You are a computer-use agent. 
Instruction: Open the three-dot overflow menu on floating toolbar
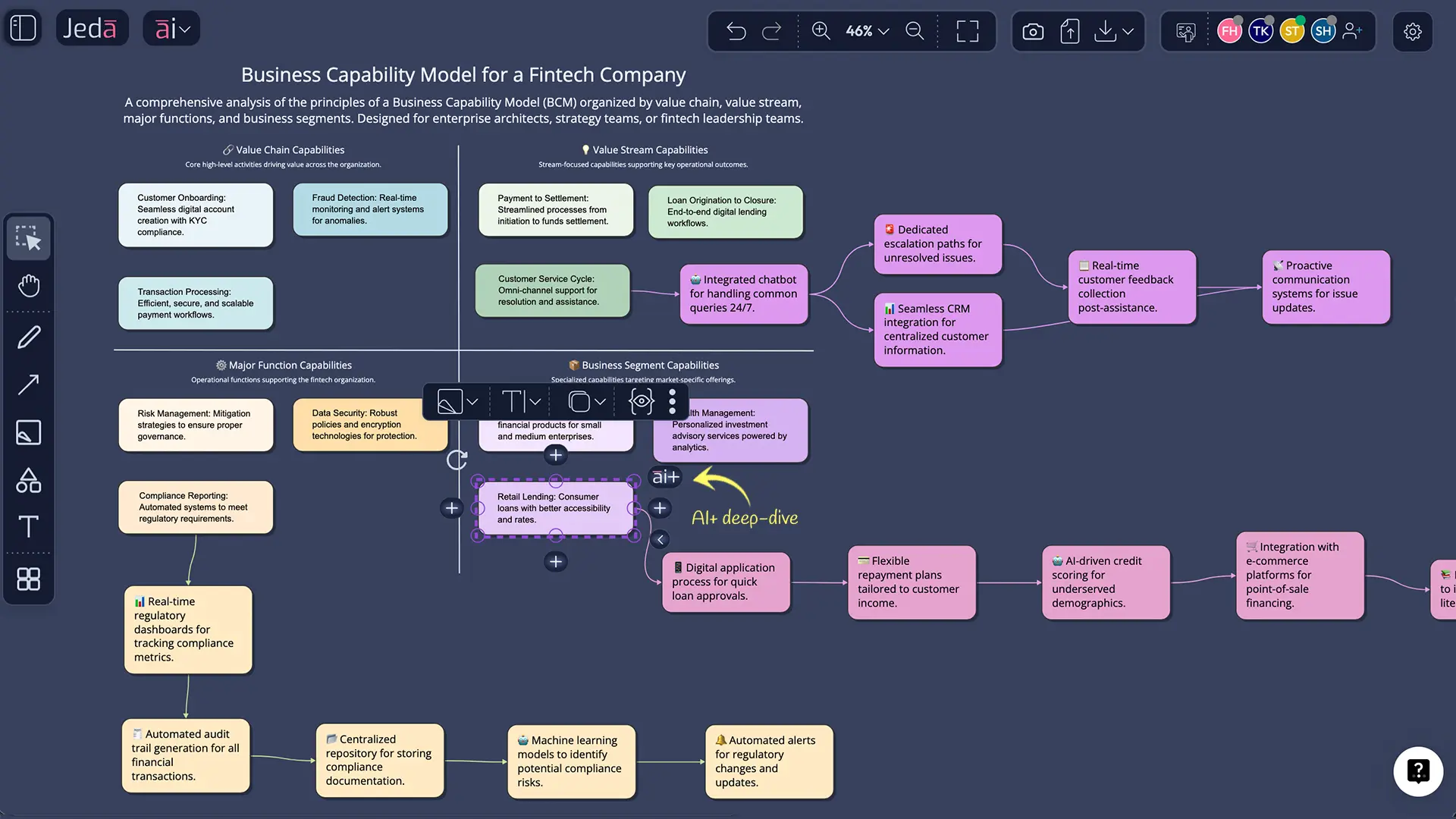[x=672, y=401]
